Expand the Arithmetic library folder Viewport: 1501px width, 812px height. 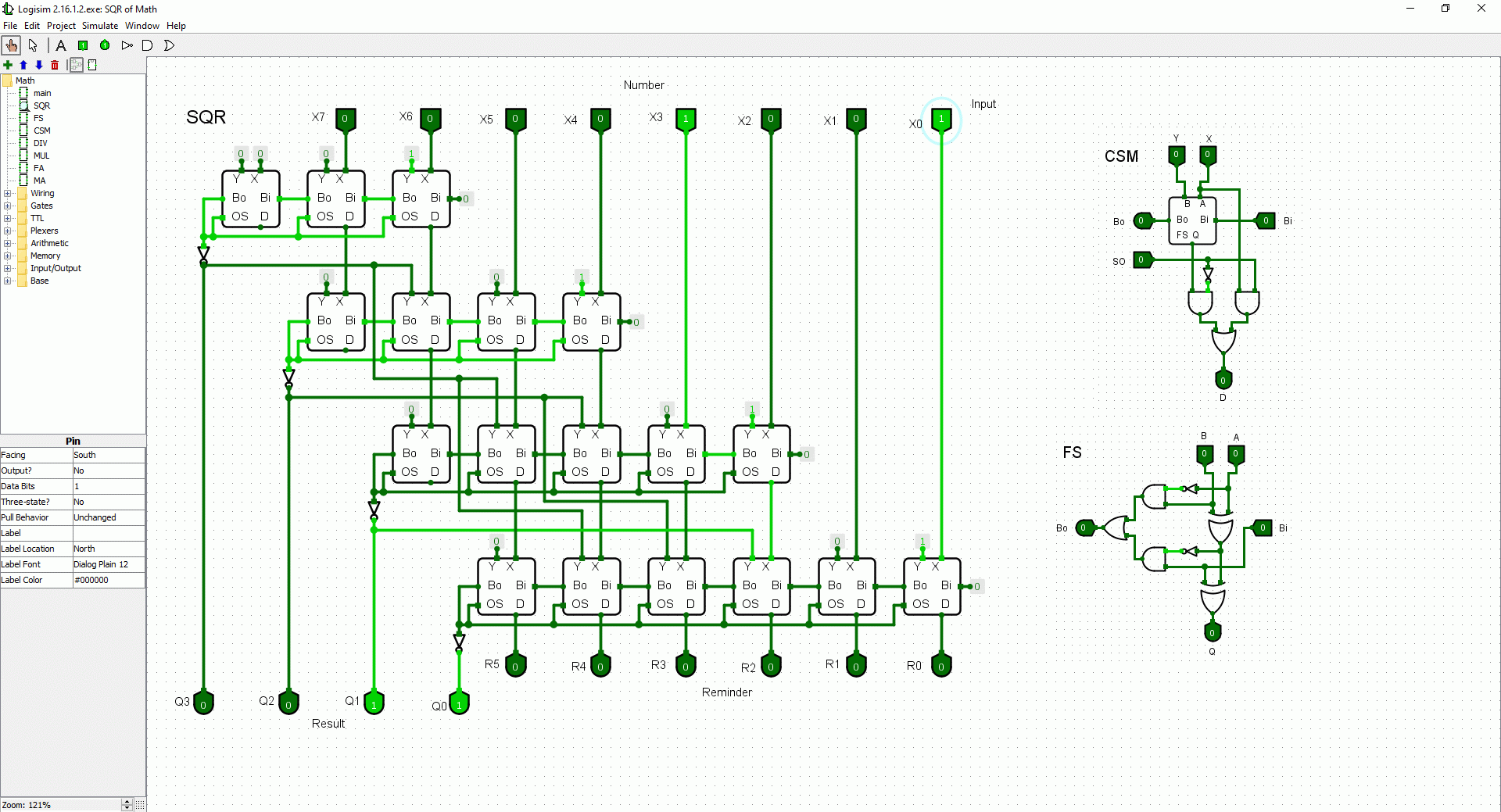click(8, 244)
